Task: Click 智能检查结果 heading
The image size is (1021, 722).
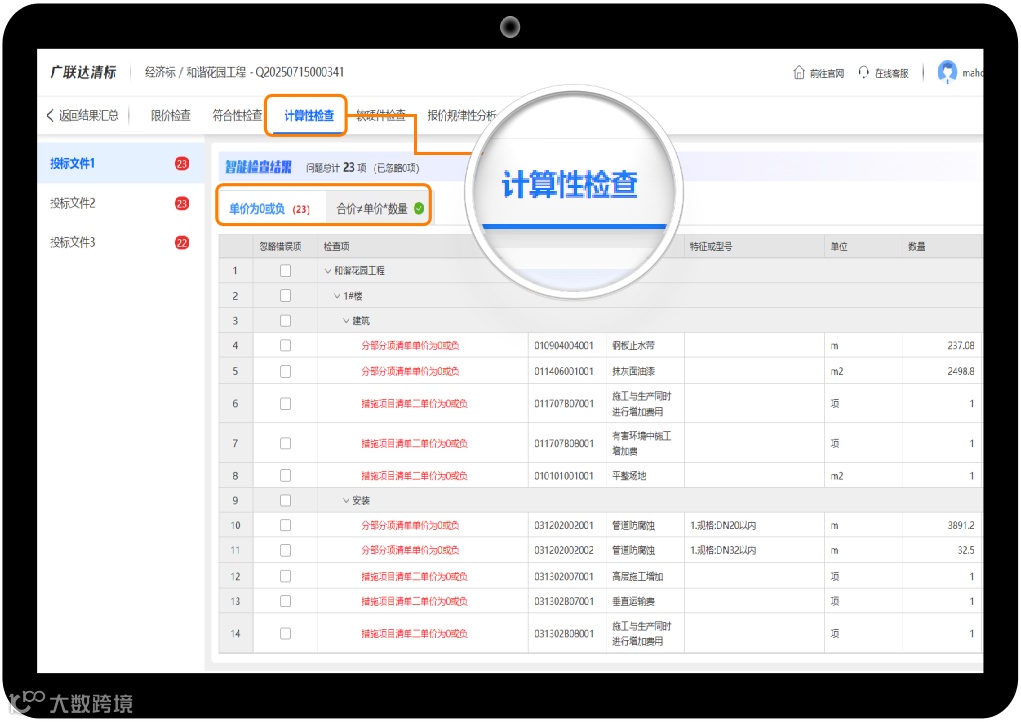Action: pyautogui.click(x=259, y=167)
